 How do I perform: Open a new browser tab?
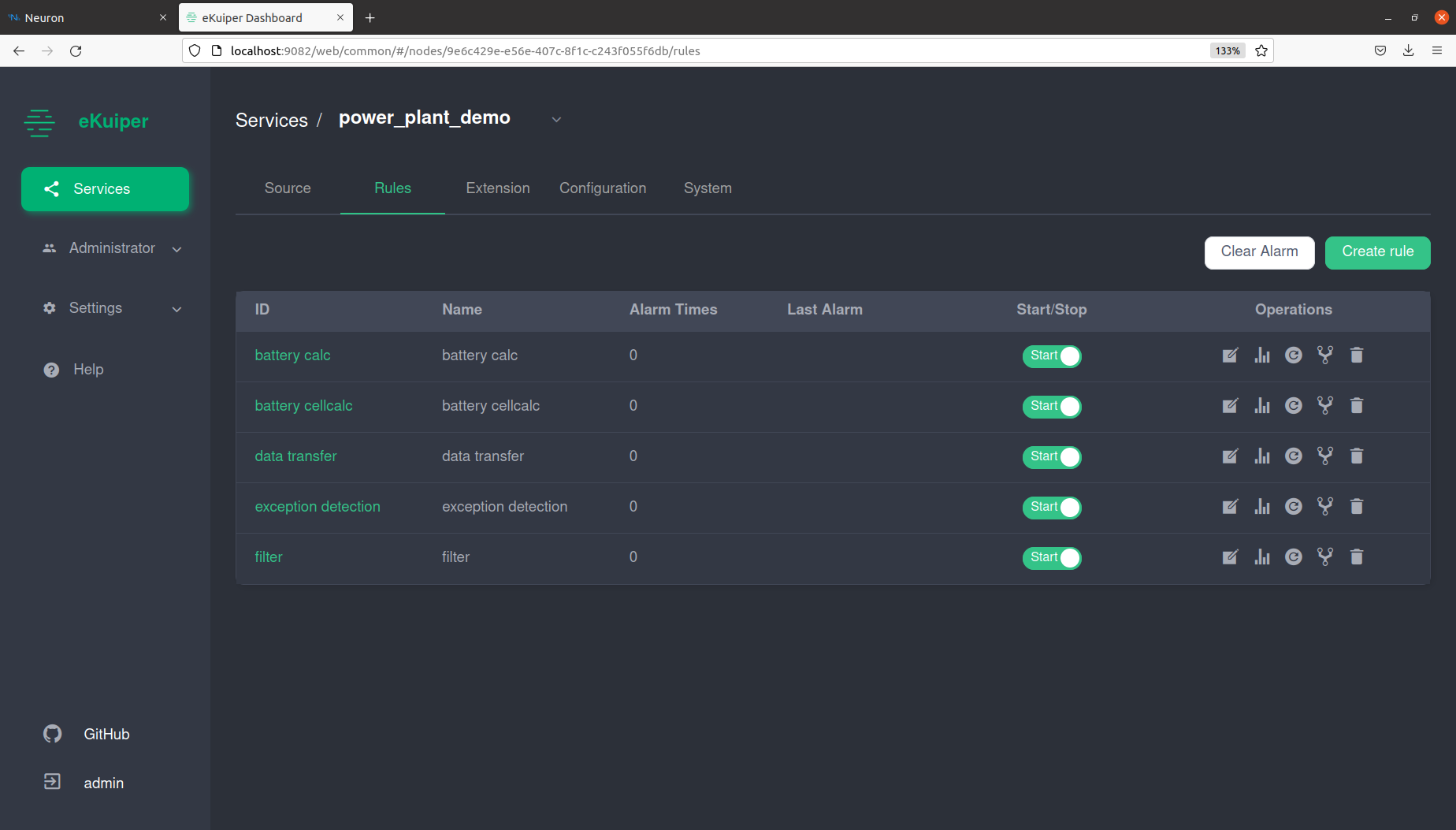click(370, 17)
